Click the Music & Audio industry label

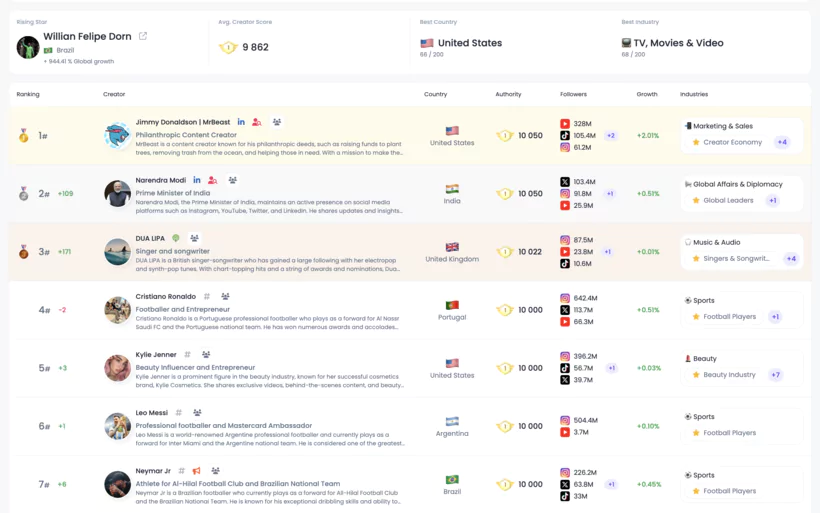pyautogui.click(x=716, y=242)
